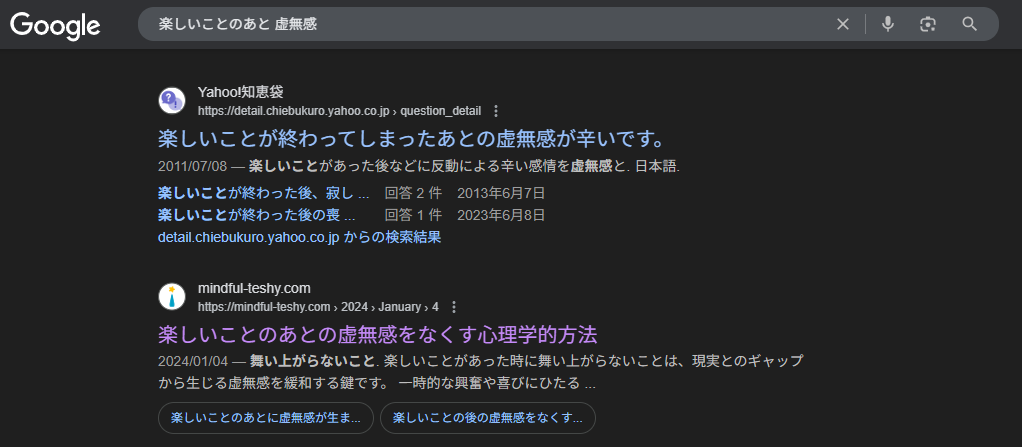Submit search with magnifying glass icon
1022x447 pixels.
click(x=969, y=24)
